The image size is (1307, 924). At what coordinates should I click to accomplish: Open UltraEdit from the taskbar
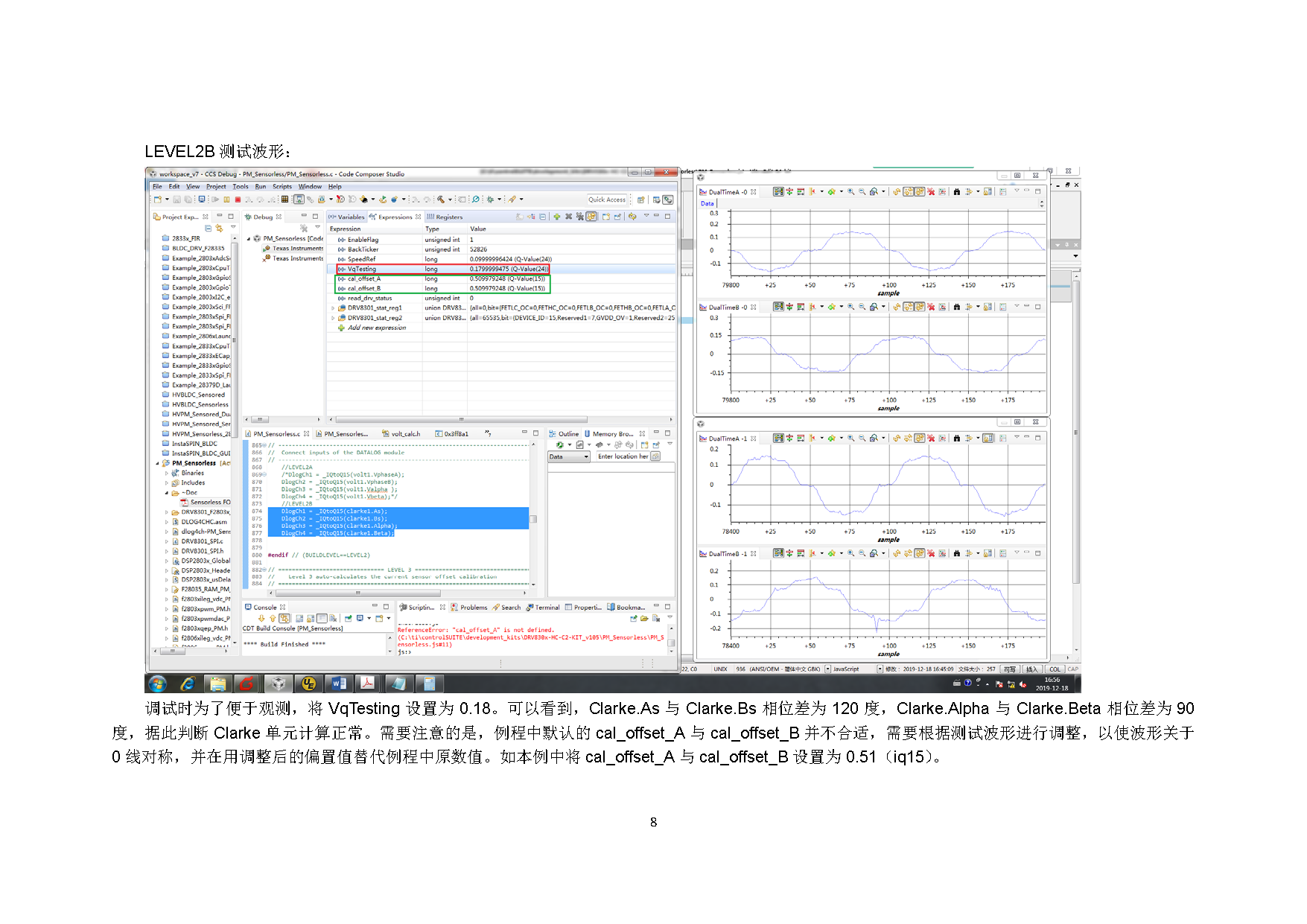coord(308,684)
